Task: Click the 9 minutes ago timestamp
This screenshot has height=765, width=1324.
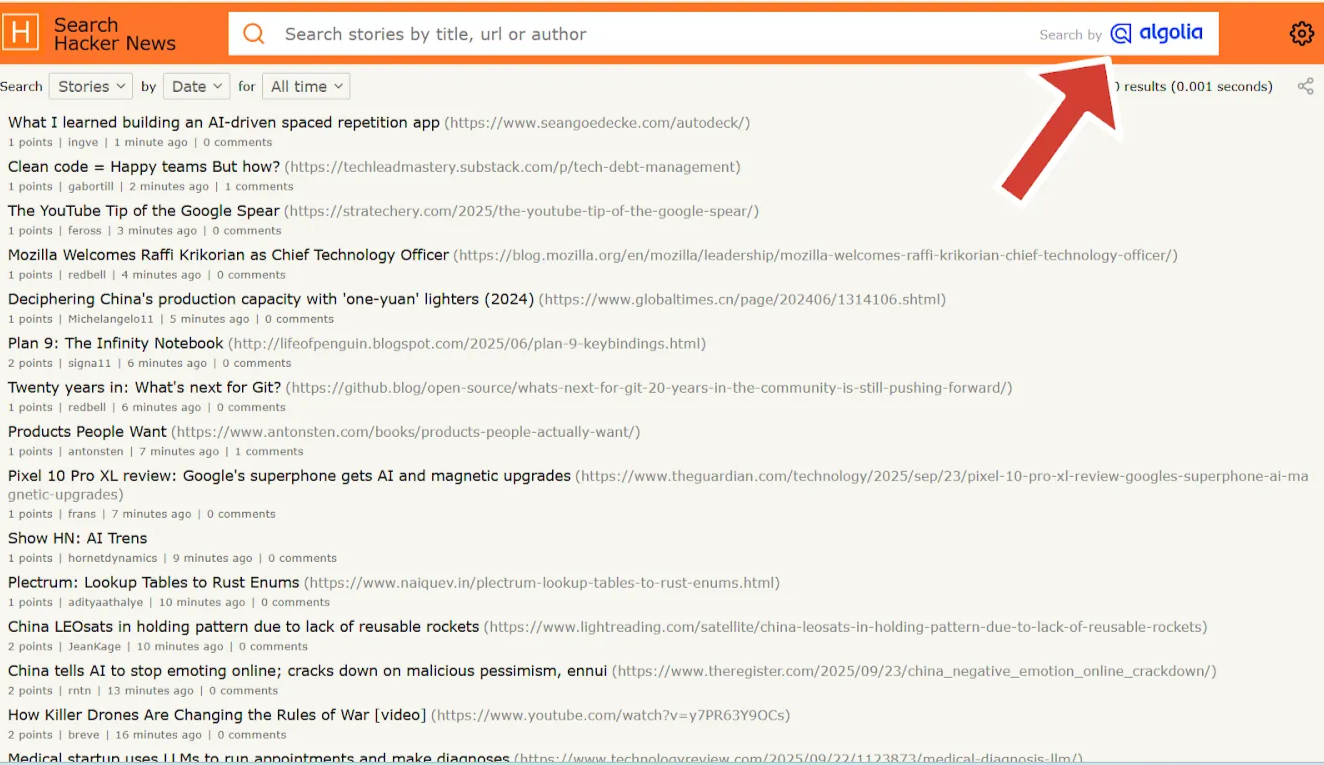Action: click(x=213, y=558)
